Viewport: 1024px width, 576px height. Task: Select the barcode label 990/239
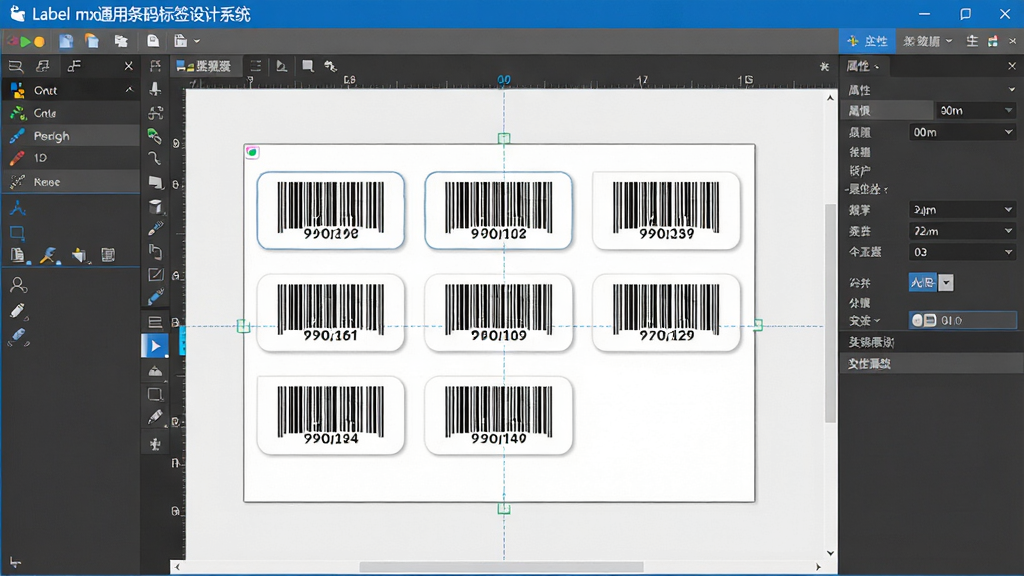666,210
